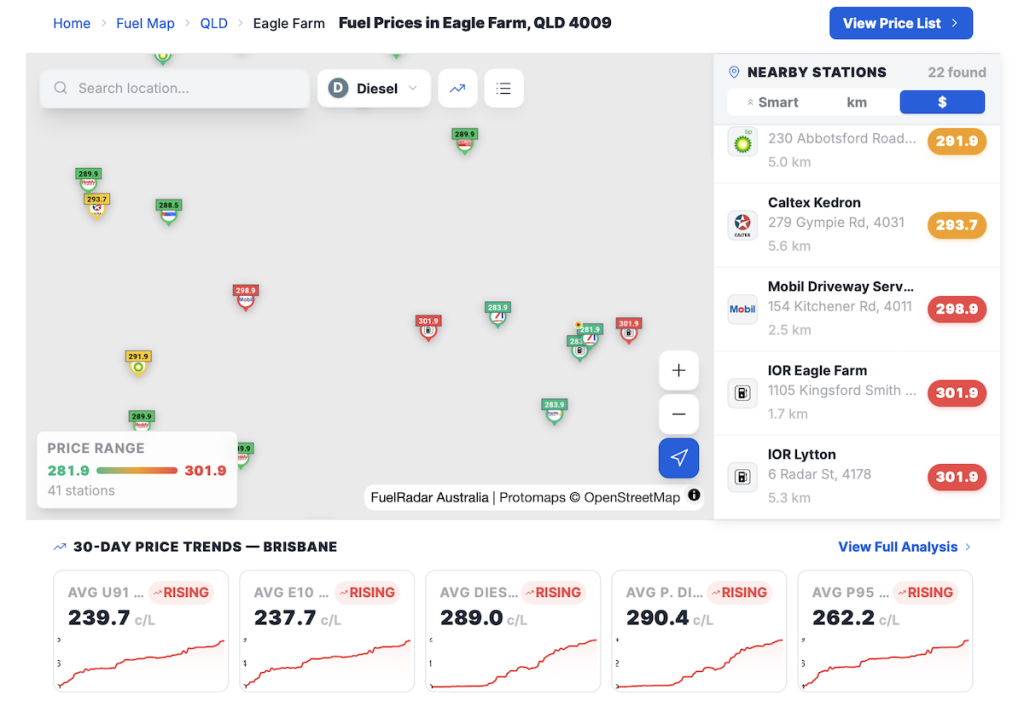Click the yellow 291.9 BP map marker
The image size is (1024, 701).
click(138, 362)
